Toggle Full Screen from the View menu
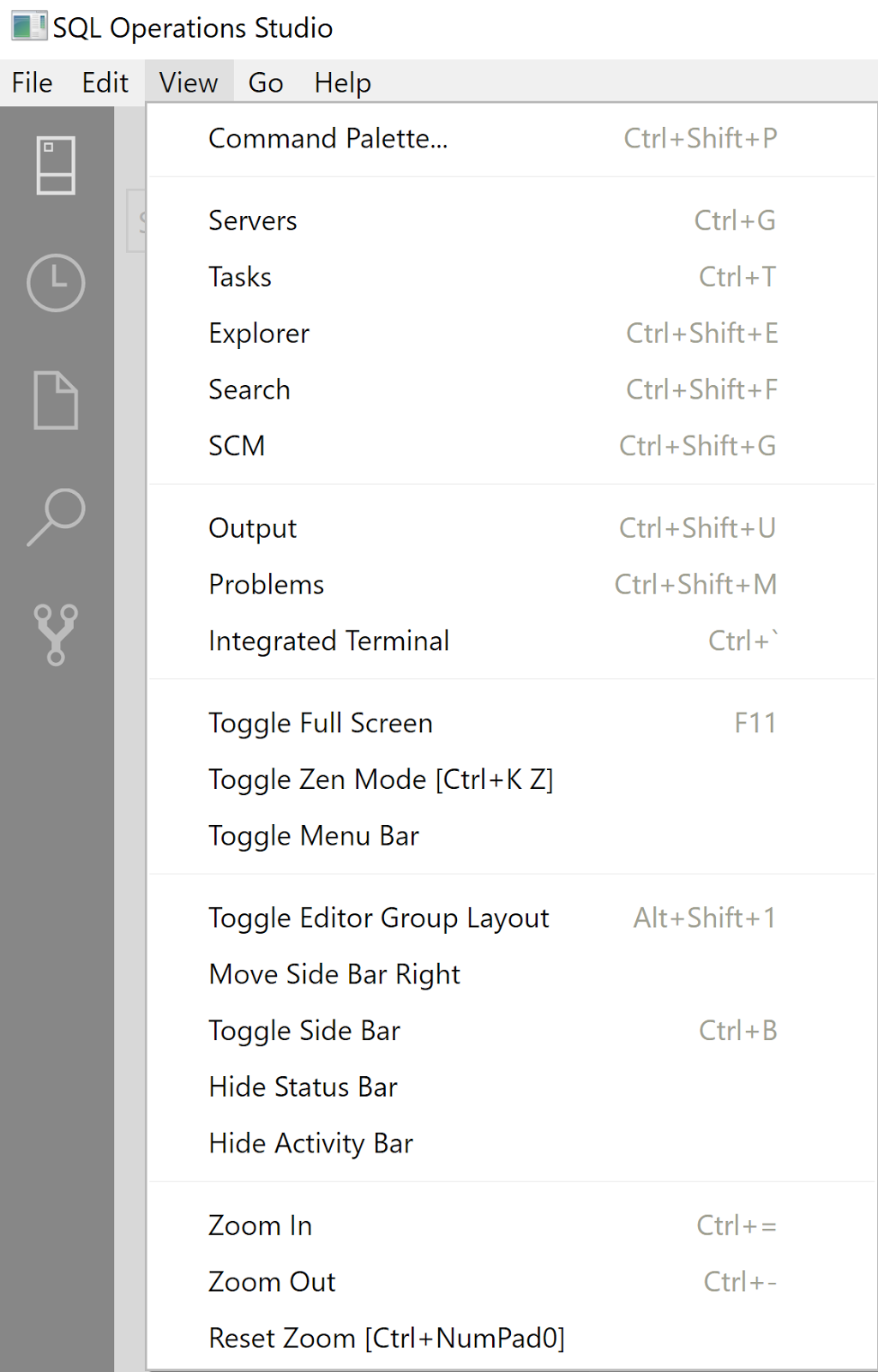 [x=321, y=722]
